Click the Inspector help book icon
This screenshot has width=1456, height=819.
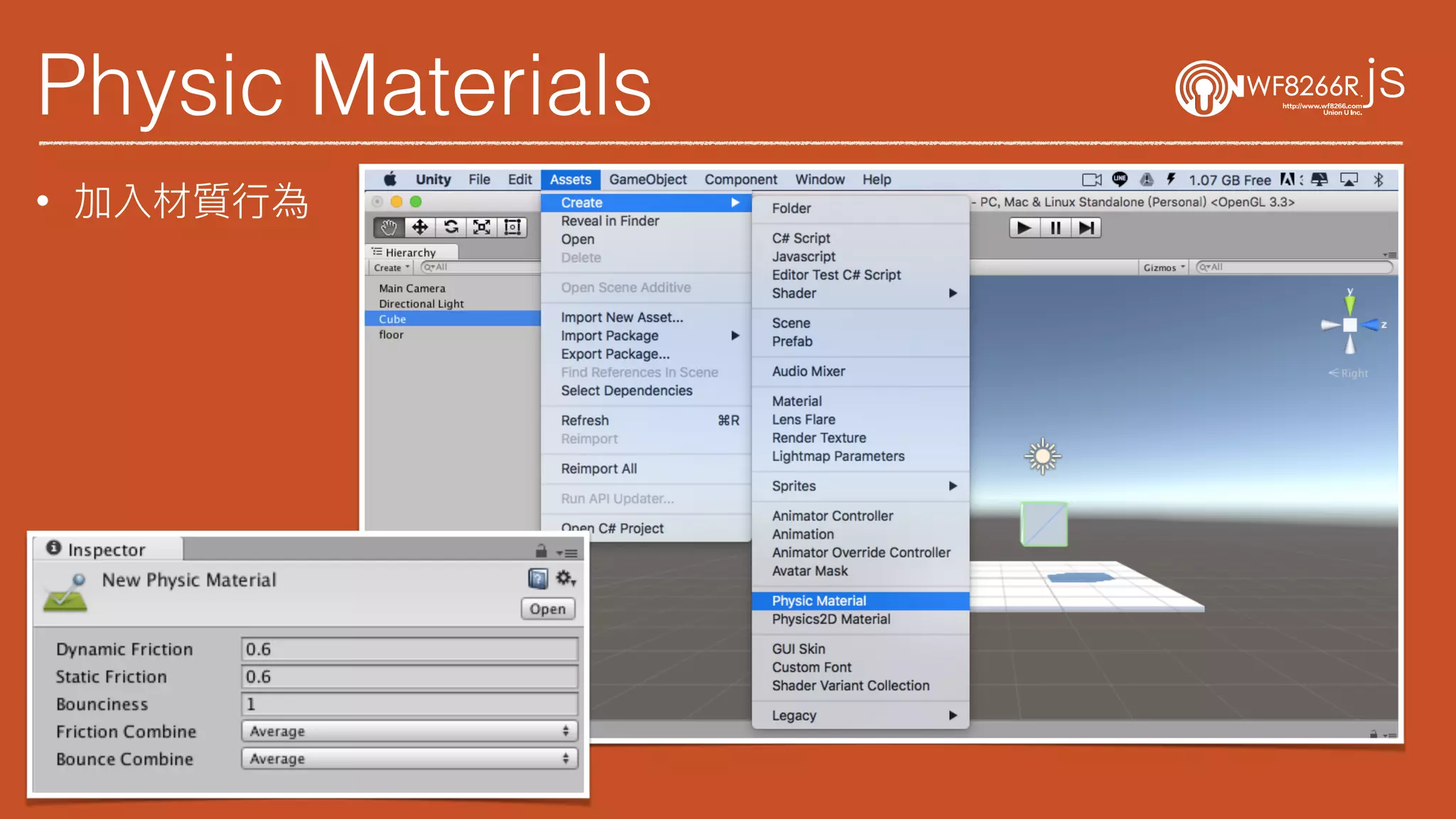click(x=538, y=579)
